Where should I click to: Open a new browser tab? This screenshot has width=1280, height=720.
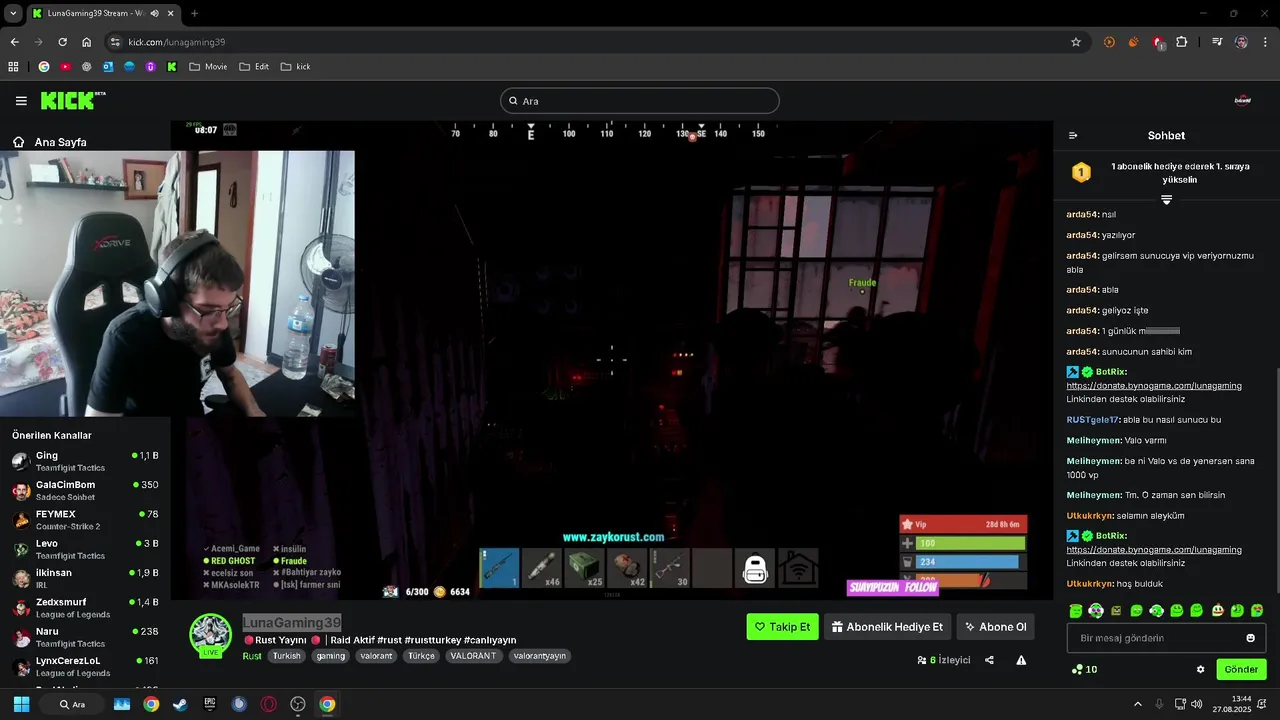(x=194, y=14)
